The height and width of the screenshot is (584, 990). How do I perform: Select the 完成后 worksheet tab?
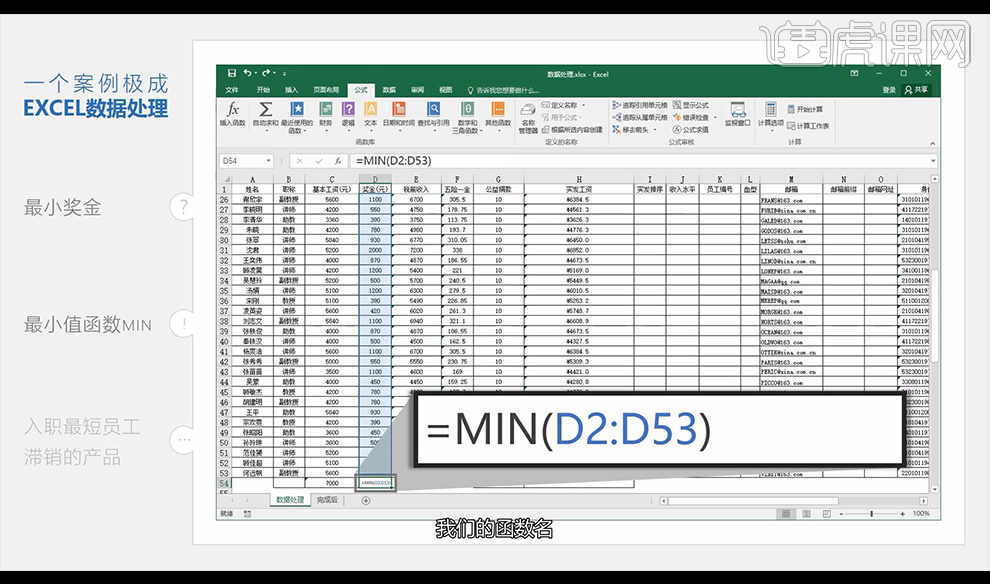(327, 499)
